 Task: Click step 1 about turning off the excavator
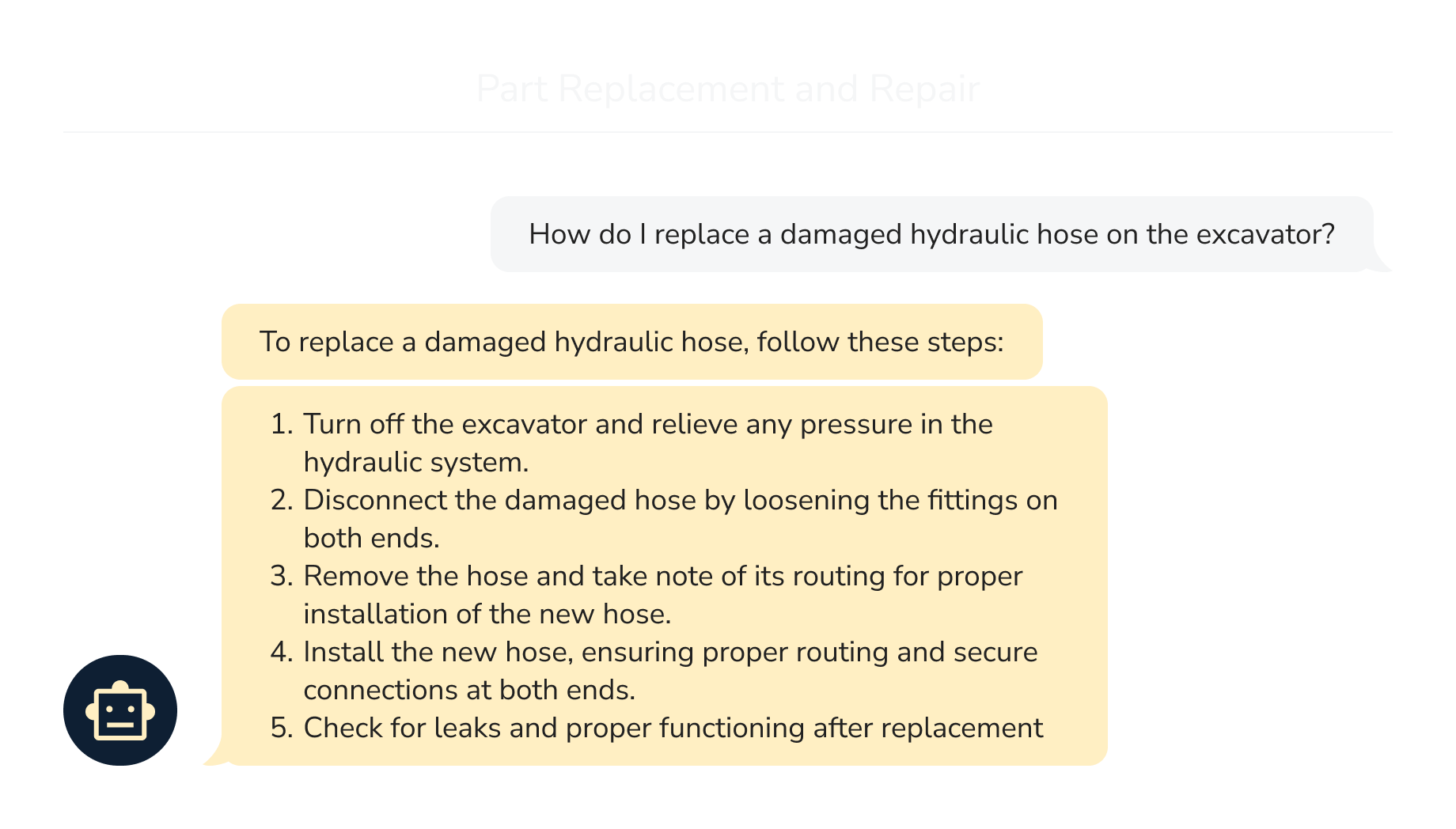(647, 425)
